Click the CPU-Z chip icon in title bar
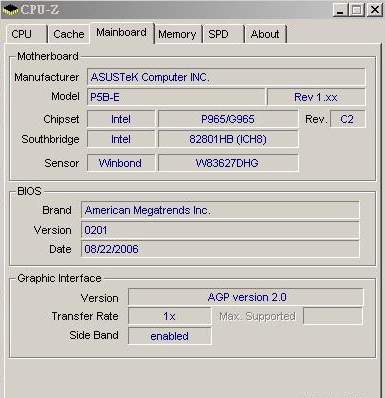Screen dimensions: 385x398 (10, 10)
